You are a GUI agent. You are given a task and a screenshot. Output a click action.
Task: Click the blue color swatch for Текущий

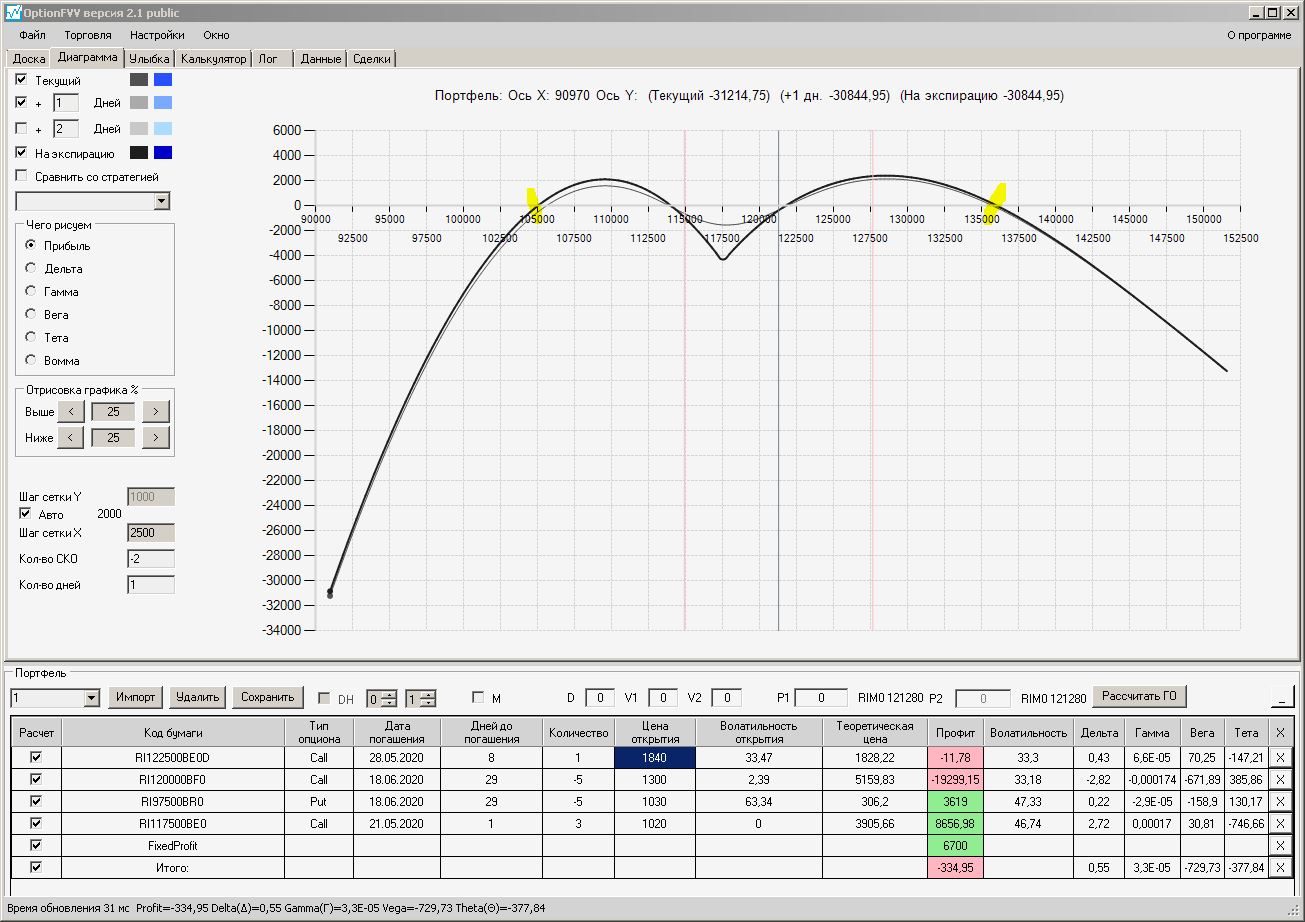[x=163, y=80]
